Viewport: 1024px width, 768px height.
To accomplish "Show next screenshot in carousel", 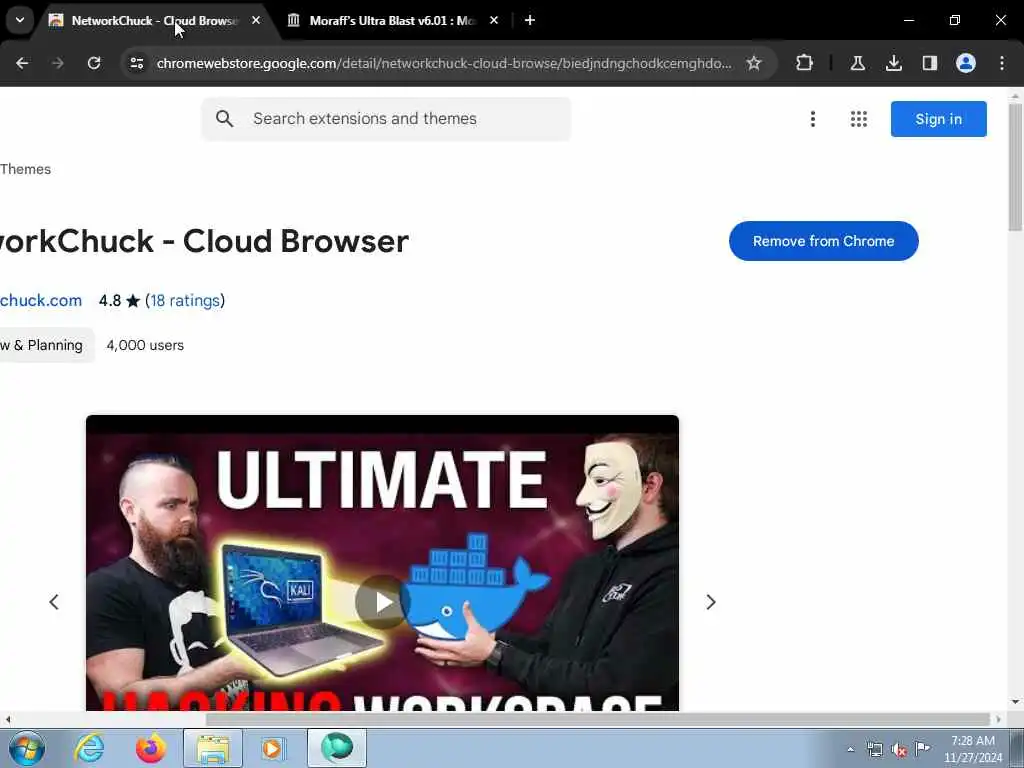I will coord(711,602).
